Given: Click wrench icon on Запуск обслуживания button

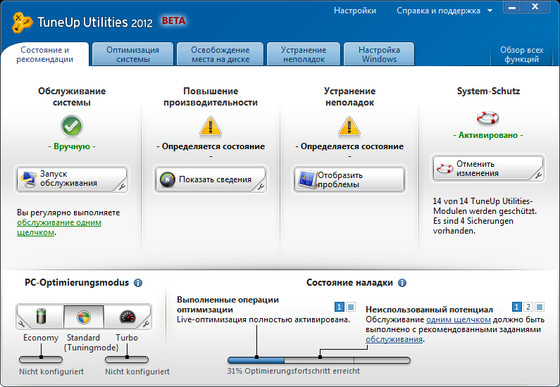Looking at the screenshot, I should (x=122, y=186).
